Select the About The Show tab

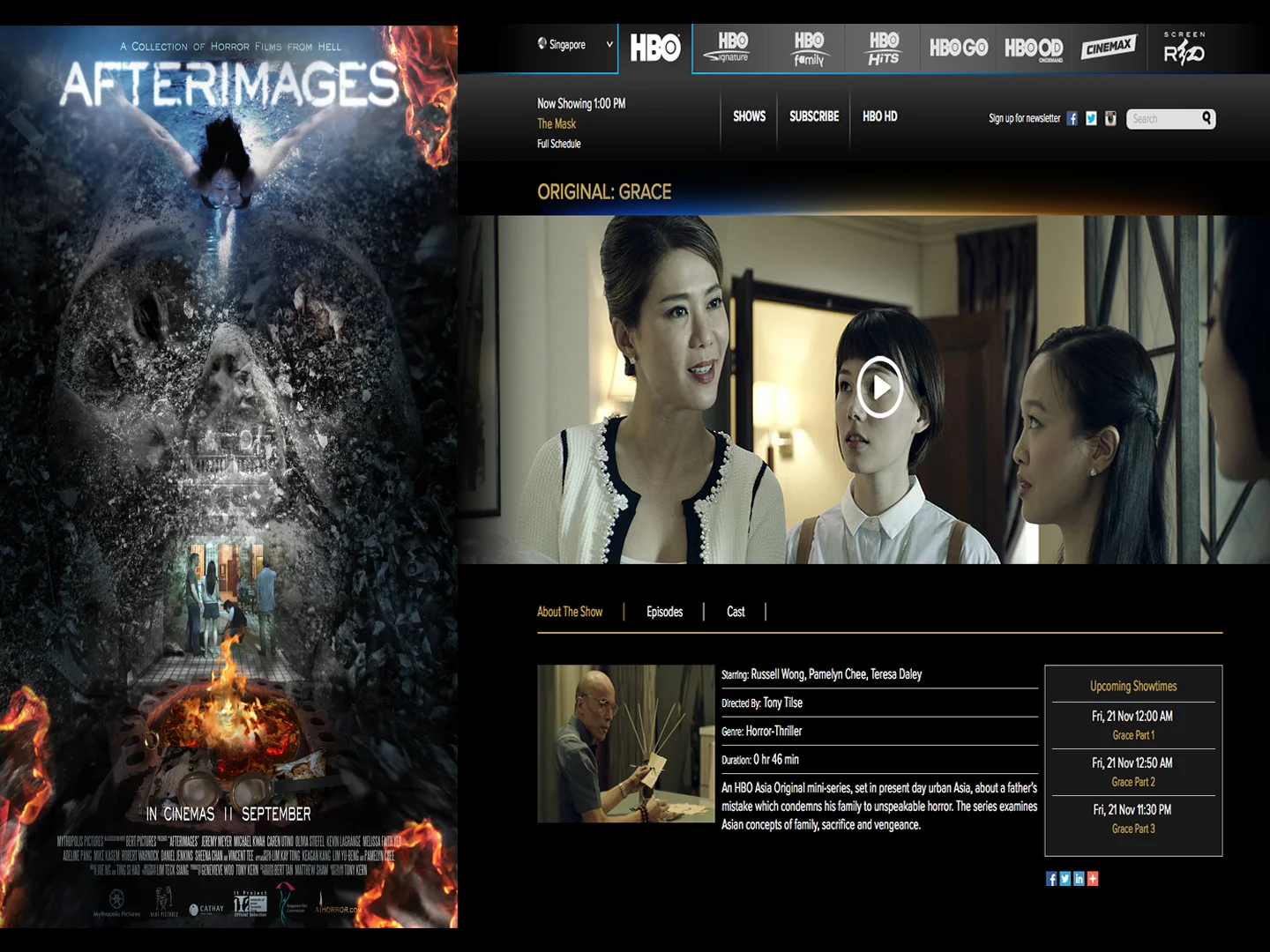click(x=570, y=612)
